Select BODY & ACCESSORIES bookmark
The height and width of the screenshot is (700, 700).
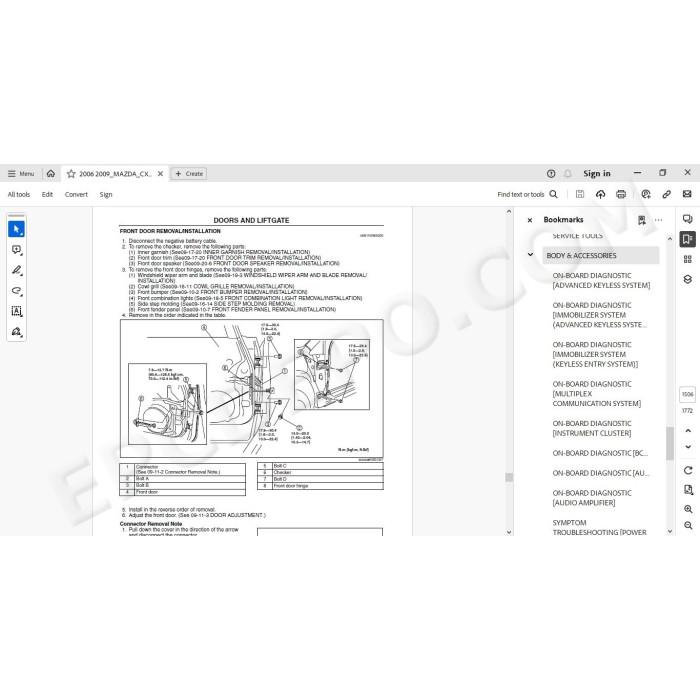click(601, 255)
